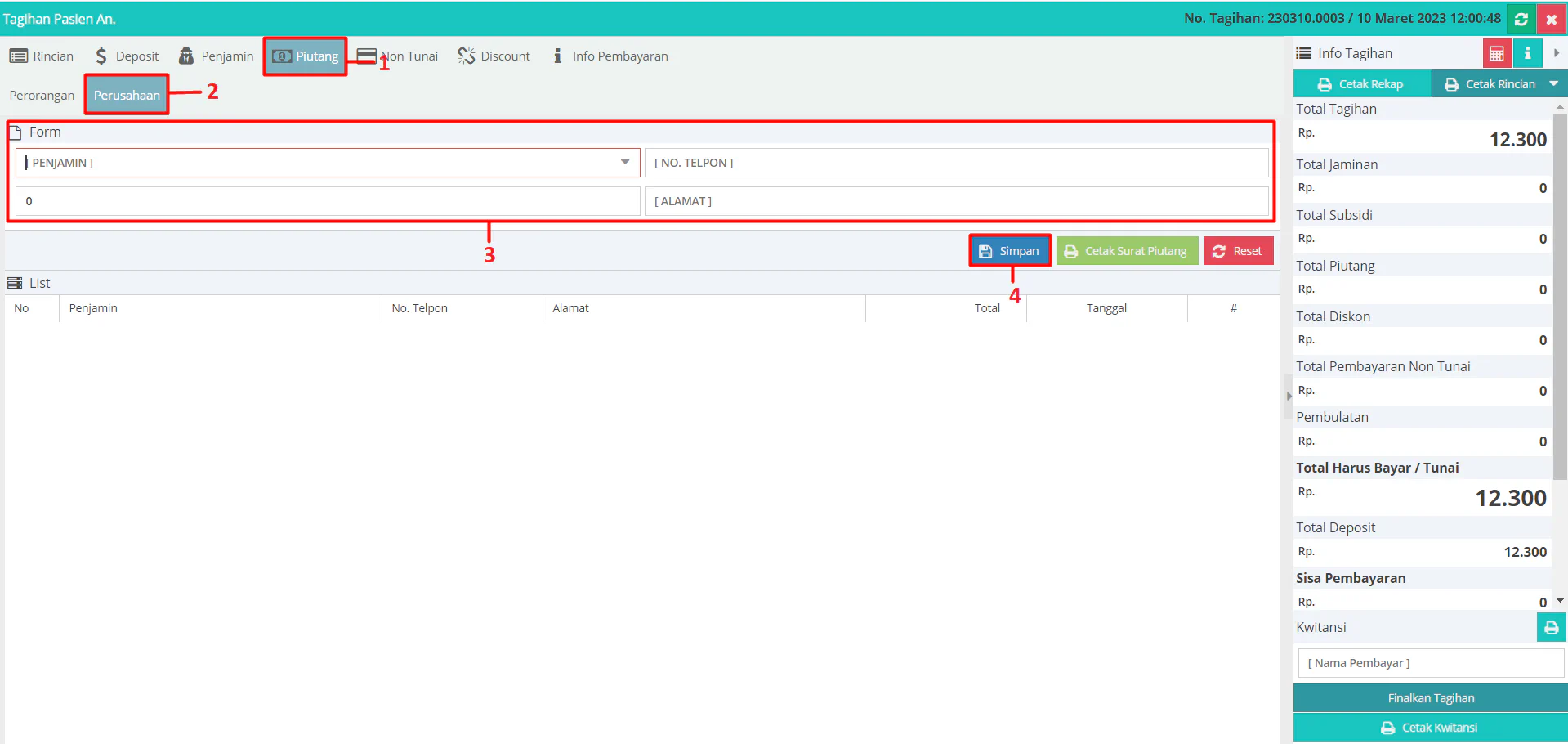Open the Cetak Rincian dropdown arrow
Viewport: 1568px width, 744px height.
pyautogui.click(x=1553, y=84)
